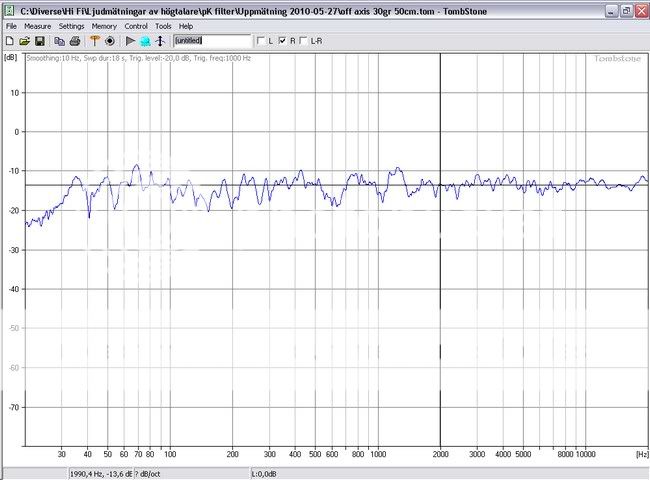Start measurement with the play arrow icon
Viewport: 650px width, 480px height.
[130, 41]
